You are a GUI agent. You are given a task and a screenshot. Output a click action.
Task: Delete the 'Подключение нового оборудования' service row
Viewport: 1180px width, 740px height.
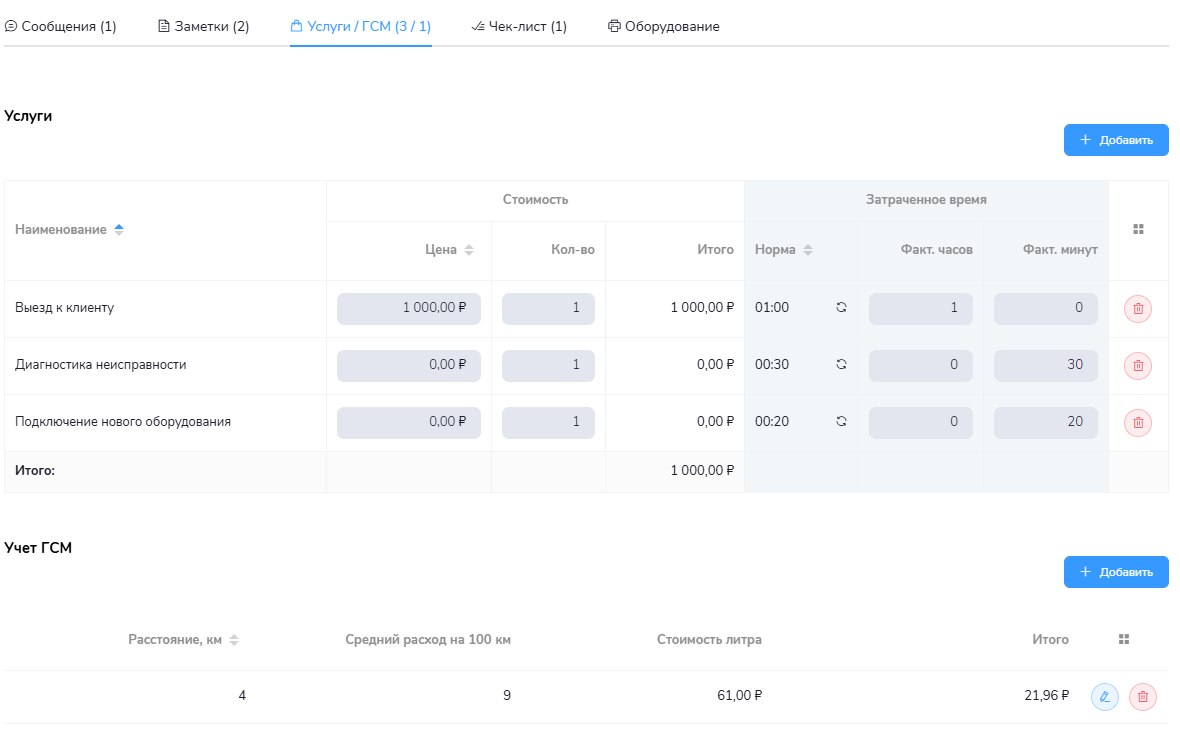point(1138,423)
